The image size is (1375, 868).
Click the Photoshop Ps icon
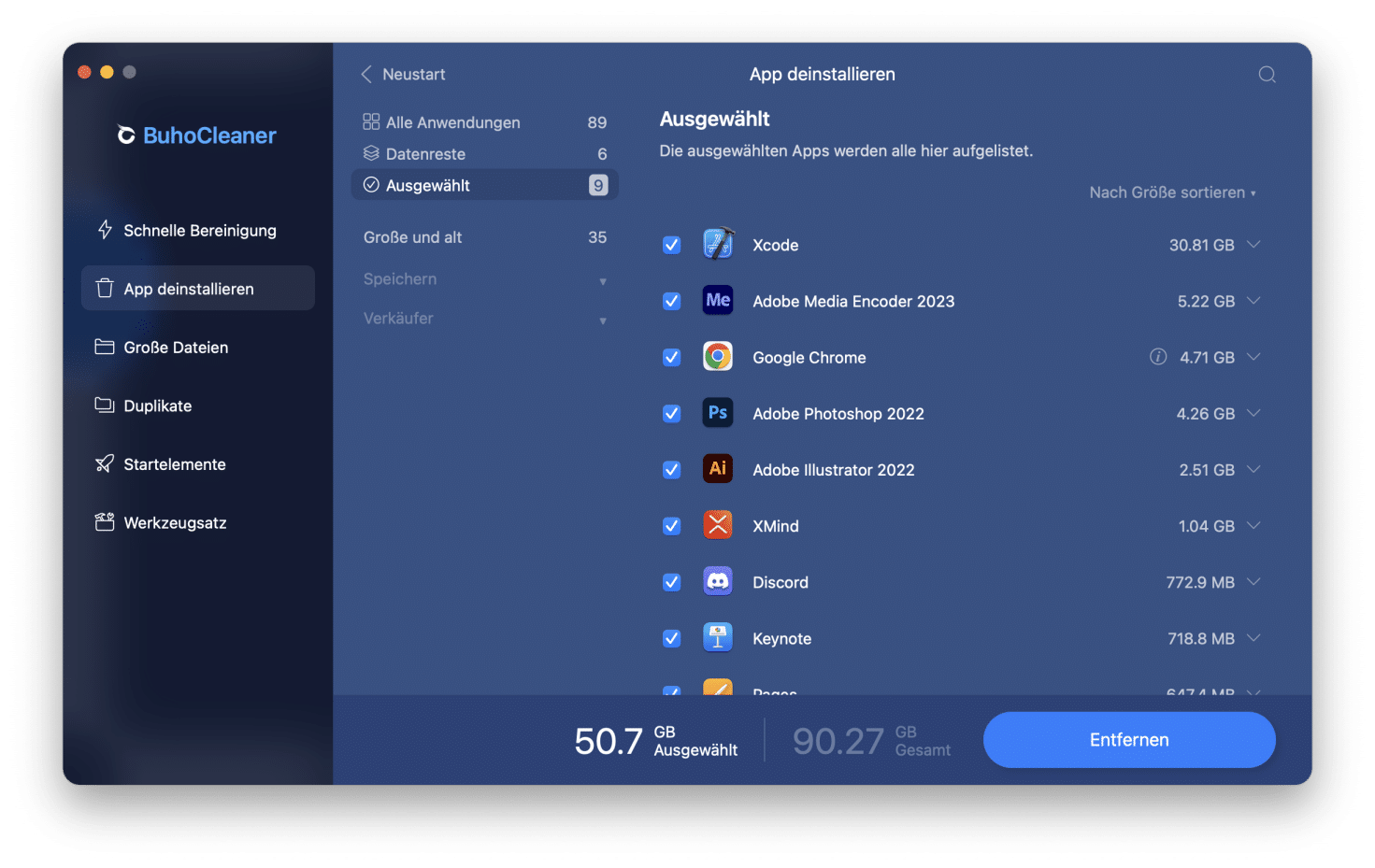tap(718, 413)
